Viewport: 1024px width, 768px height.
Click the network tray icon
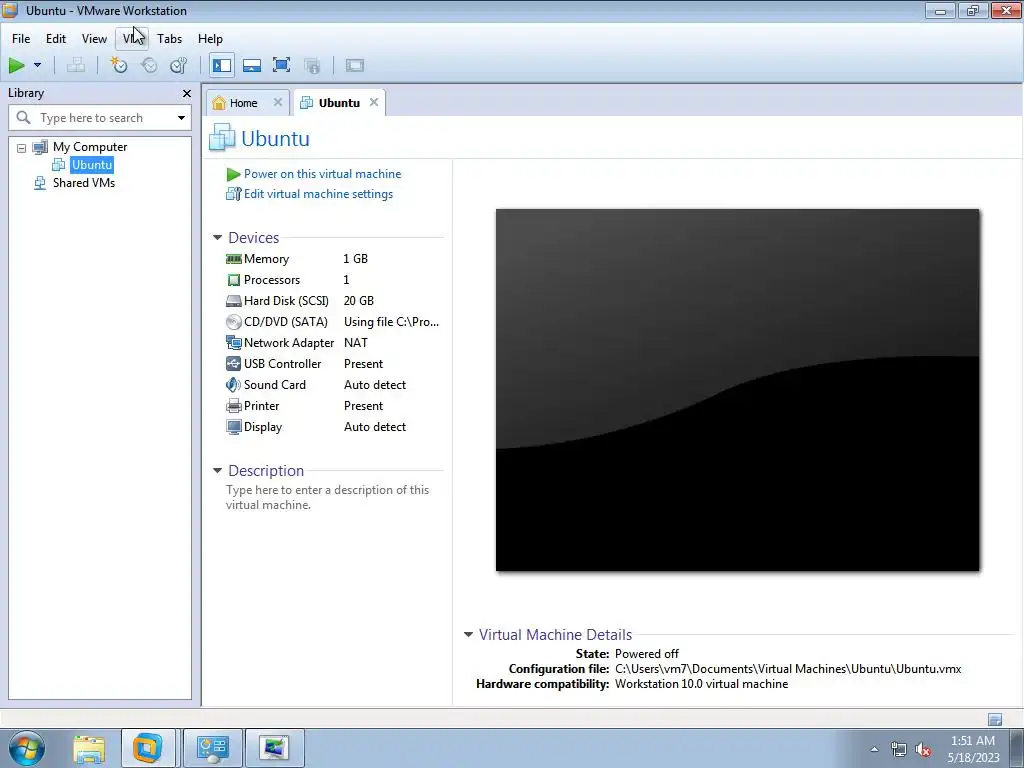(x=899, y=749)
